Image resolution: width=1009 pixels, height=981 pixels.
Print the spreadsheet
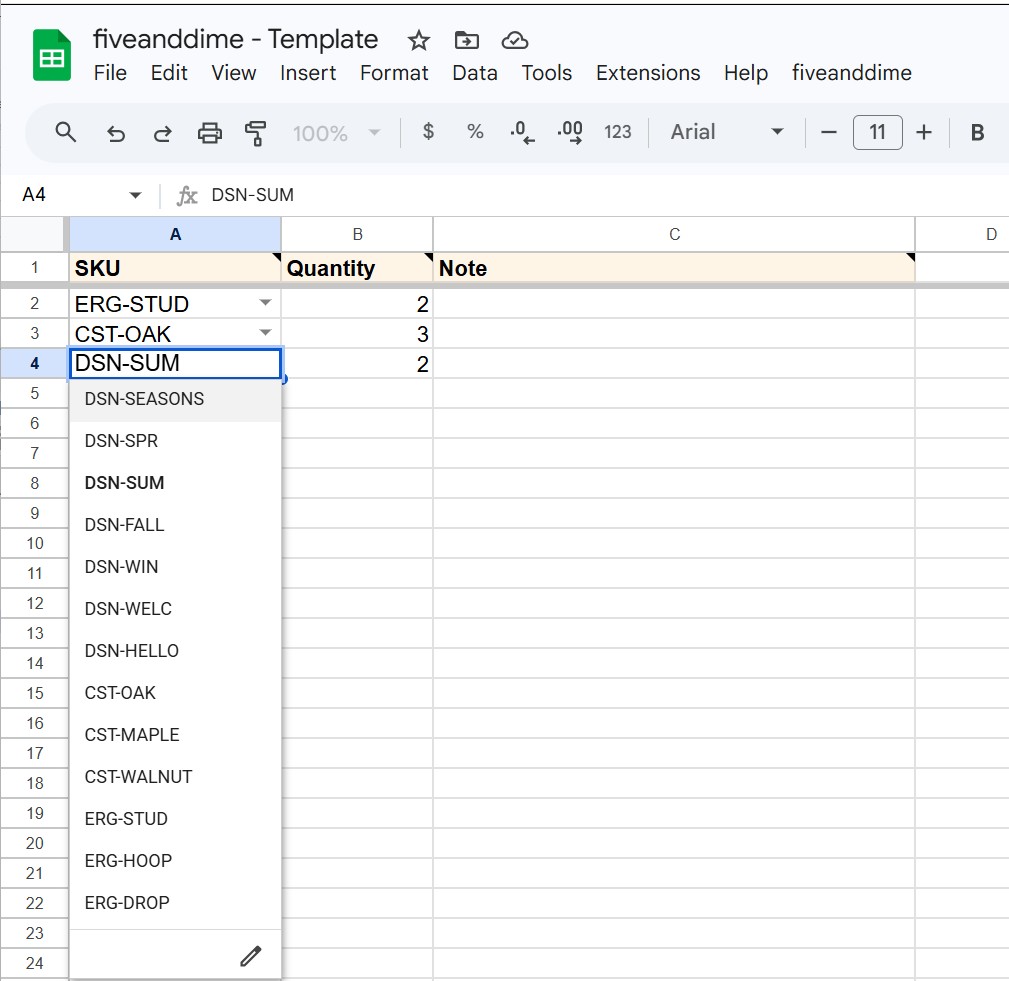(x=209, y=133)
